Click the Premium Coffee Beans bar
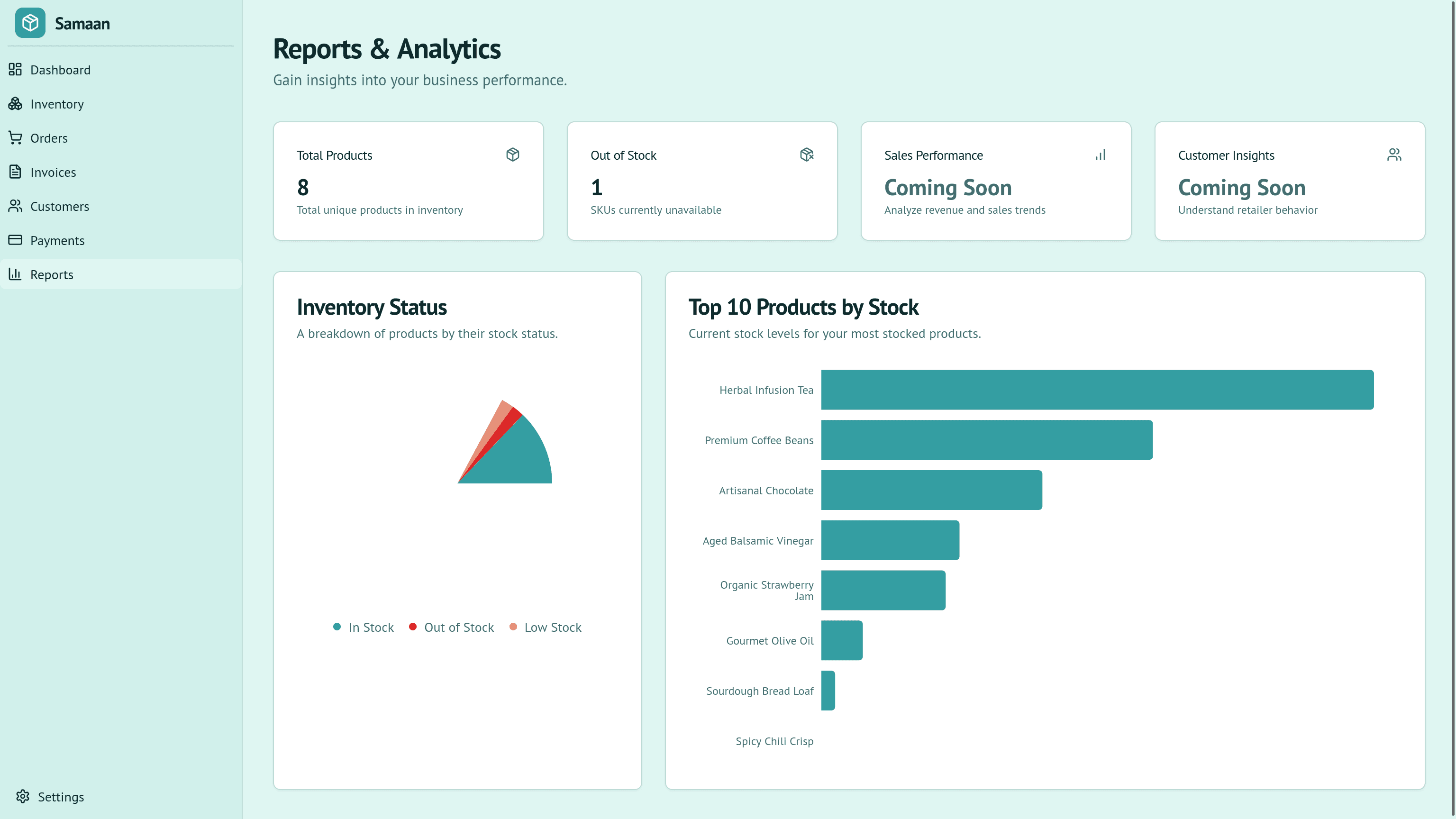 986,440
